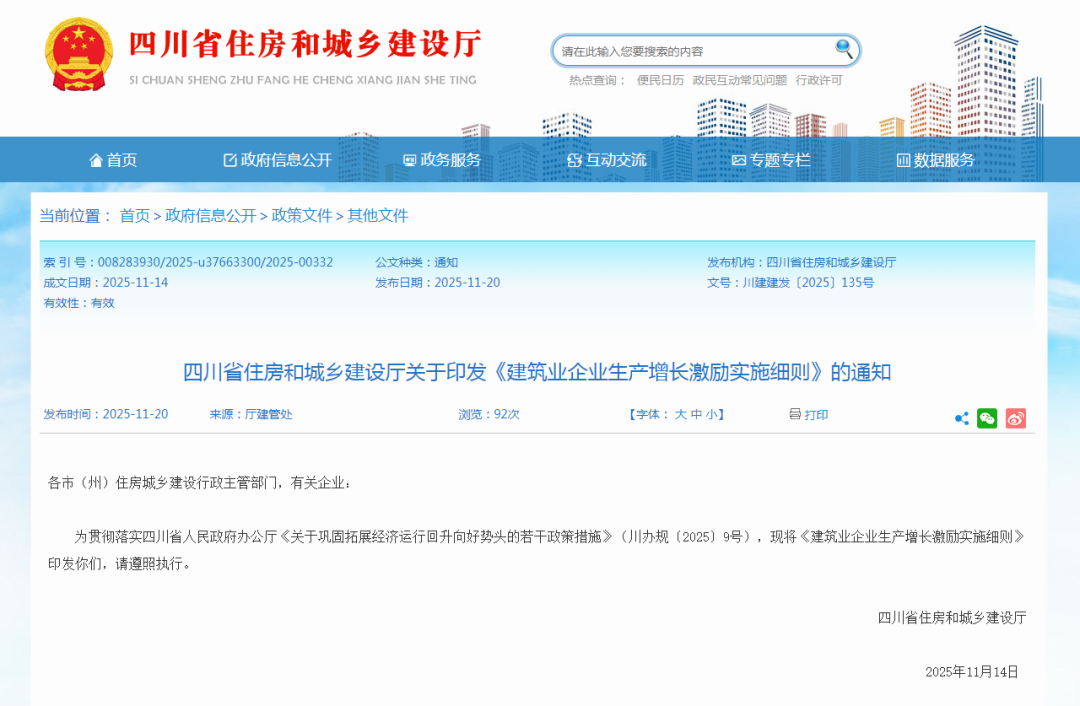The image size is (1080, 706).
Task: Click the search magnifier icon
Action: tap(843, 50)
